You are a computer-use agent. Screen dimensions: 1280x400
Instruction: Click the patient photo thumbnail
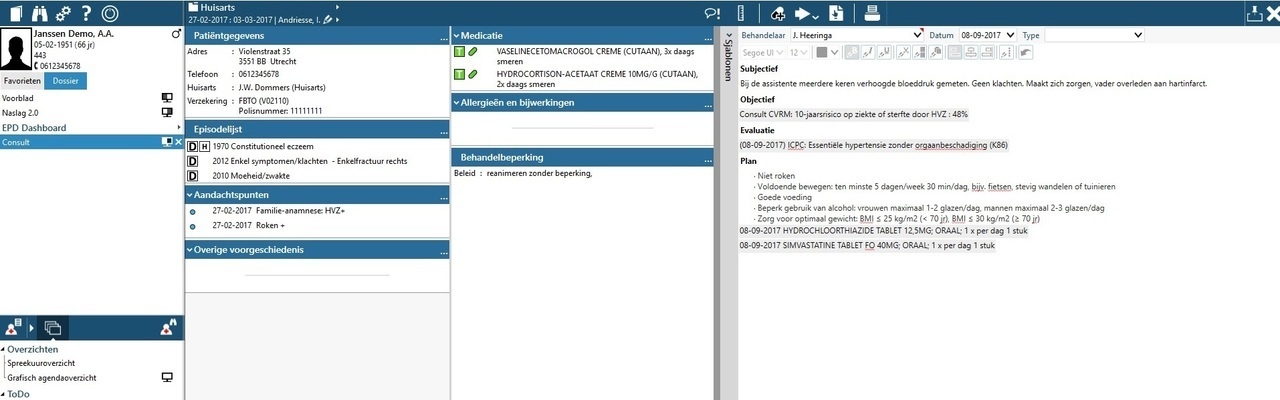pos(17,49)
